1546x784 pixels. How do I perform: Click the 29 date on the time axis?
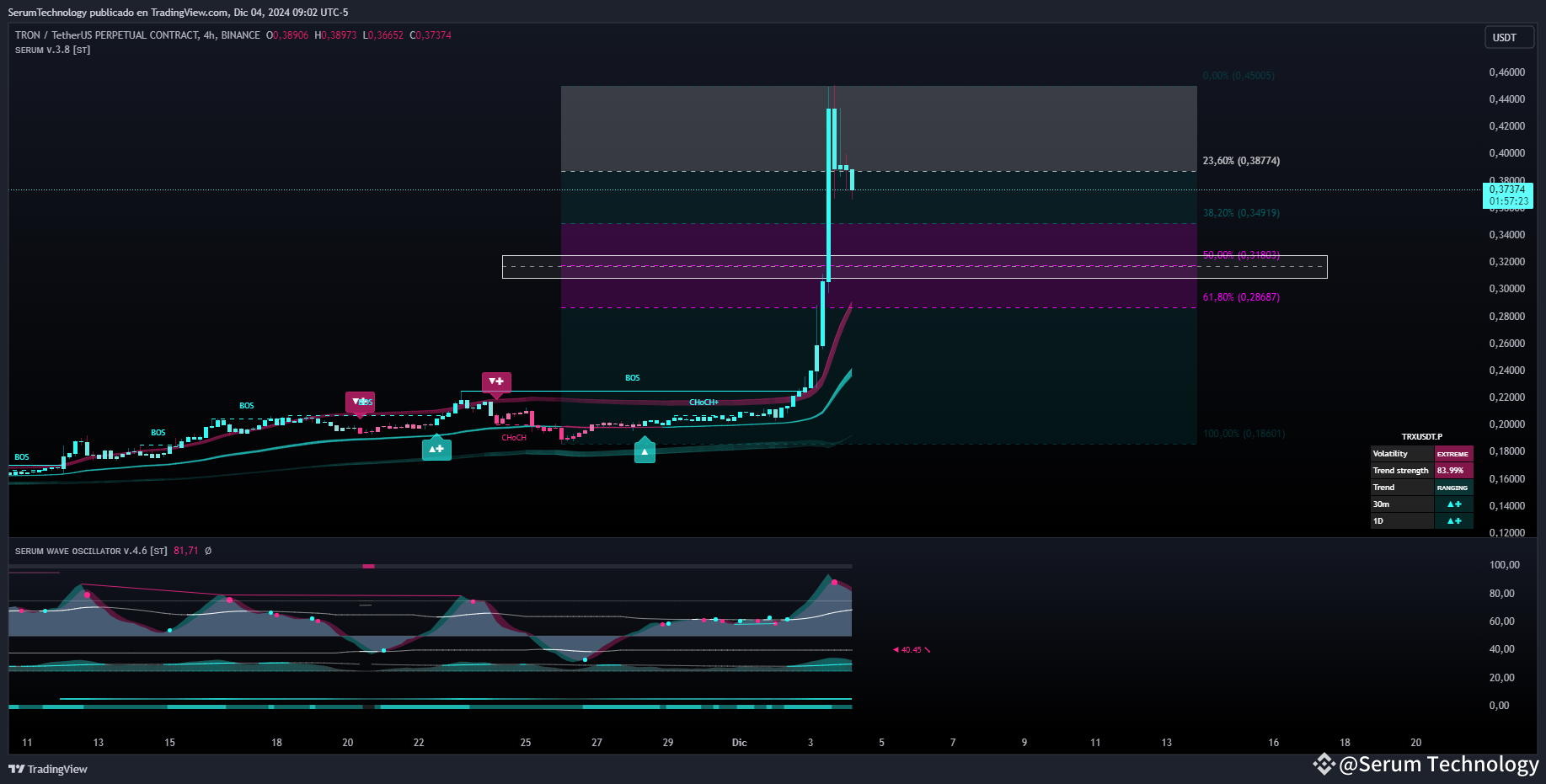pyautogui.click(x=668, y=743)
